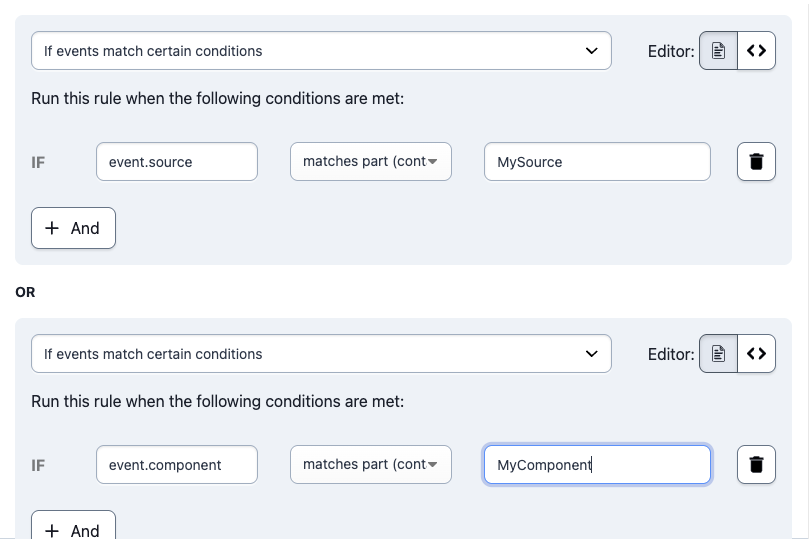Click the event.source field input

click(177, 162)
